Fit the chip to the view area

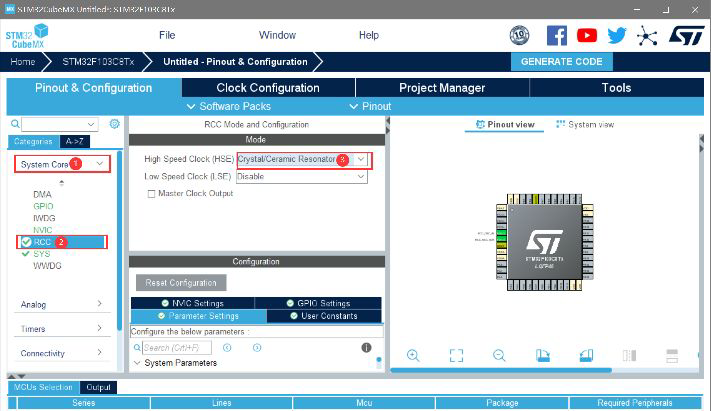pos(456,355)
